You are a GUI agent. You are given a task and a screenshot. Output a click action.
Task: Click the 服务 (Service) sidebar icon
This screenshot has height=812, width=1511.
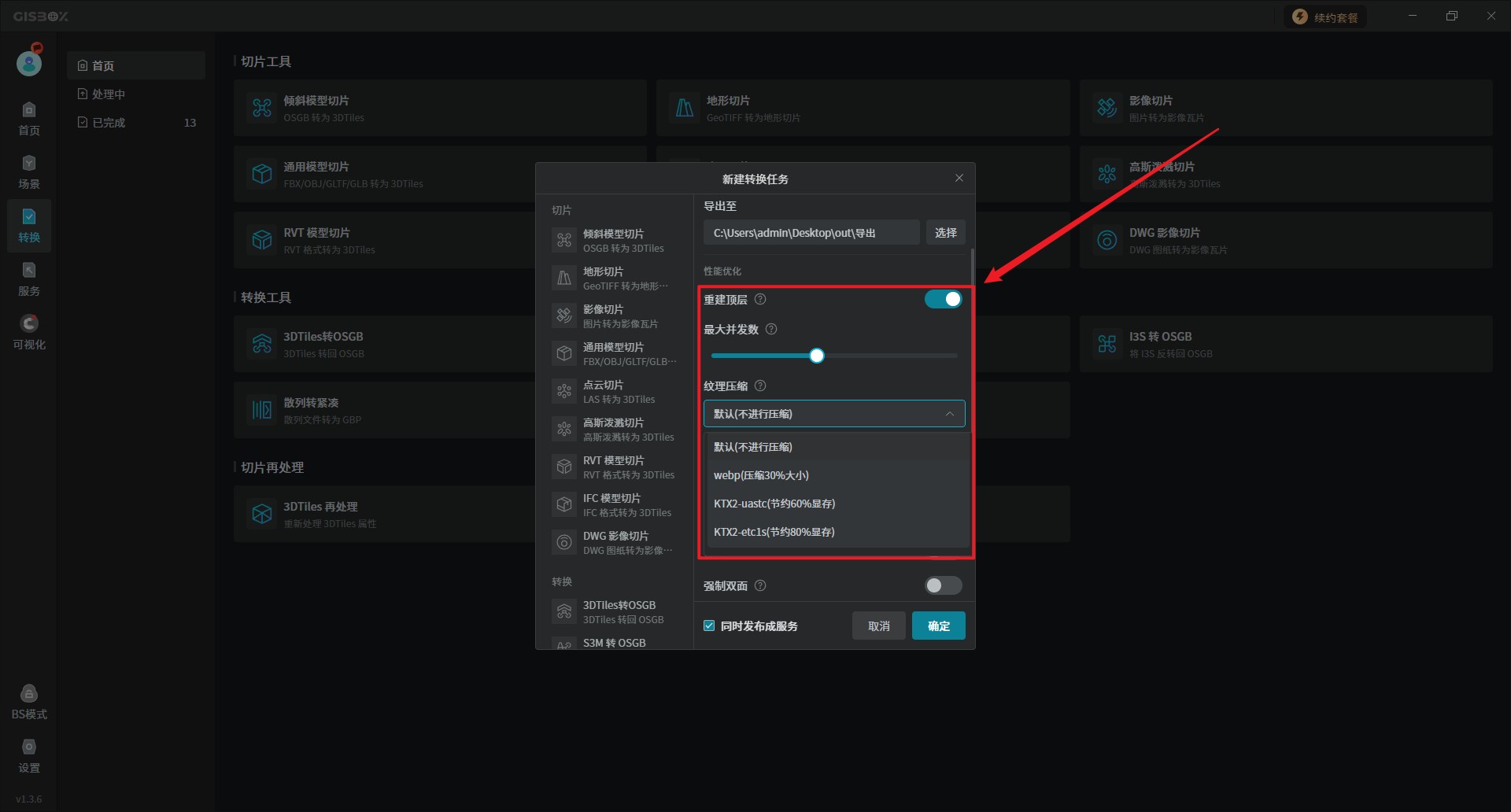coord(29,279)
